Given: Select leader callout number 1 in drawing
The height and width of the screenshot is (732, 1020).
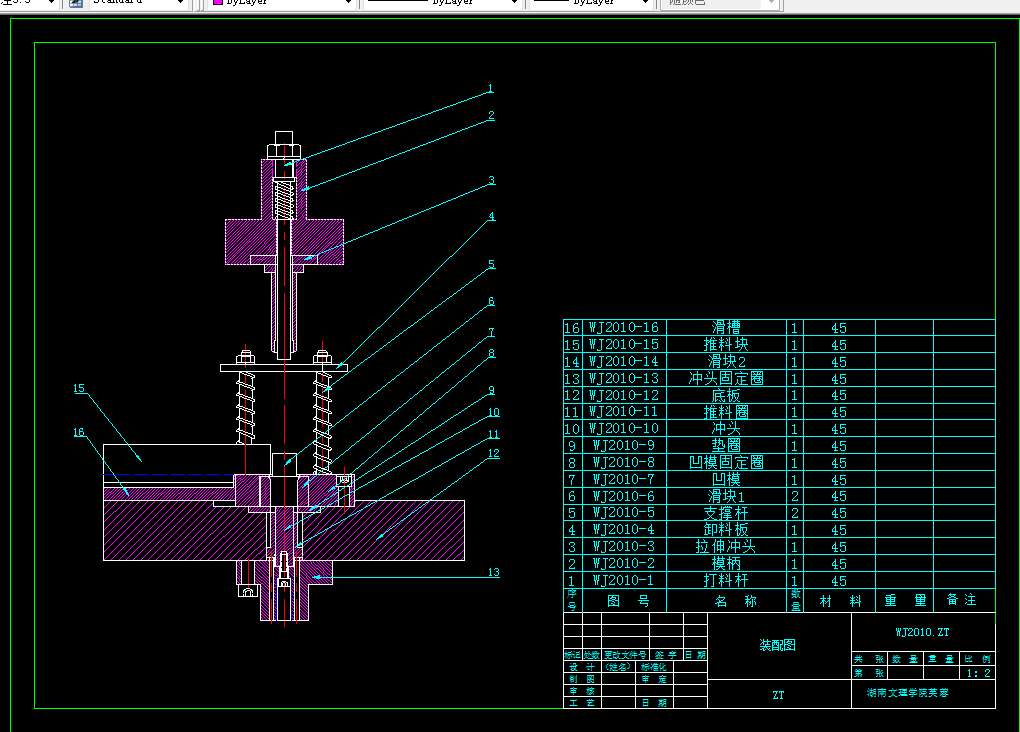Looking at the screenshot, I should tap(490, 88).
